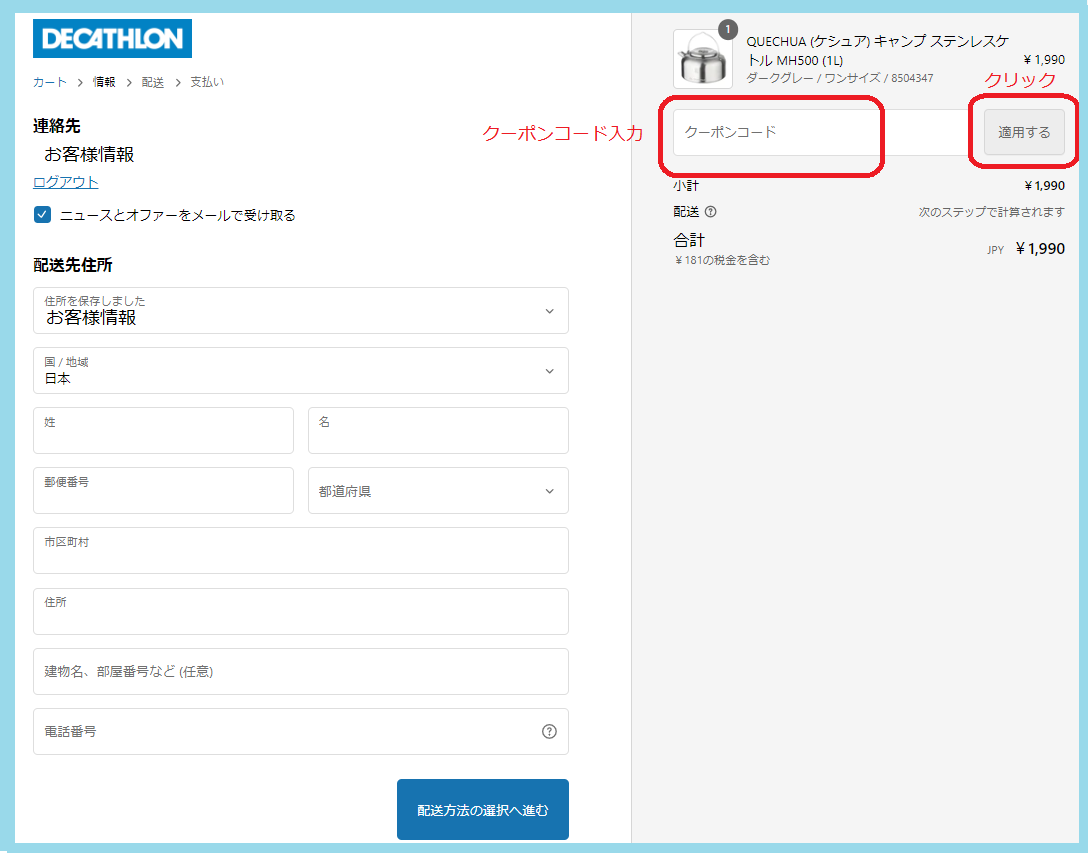This screenshot has width=1088, height=853.
Task: Click the ￥181の税金を含む tax note
Action: click(722, 260)
